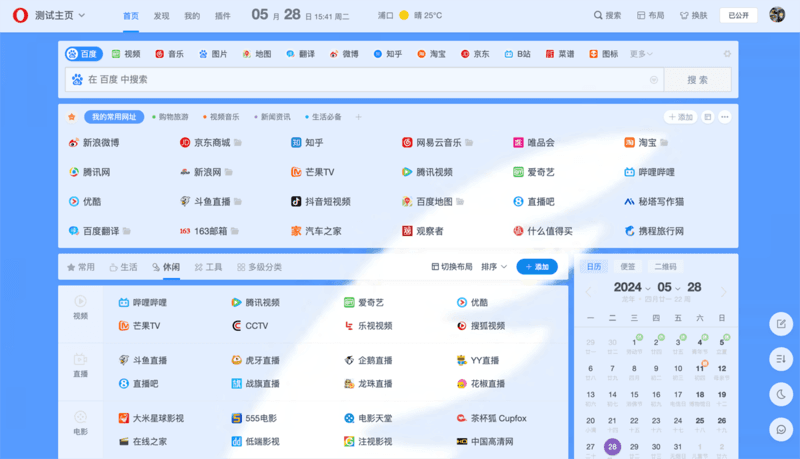
Task: Select the 淘宝 search engine
Action: point(431,54)
